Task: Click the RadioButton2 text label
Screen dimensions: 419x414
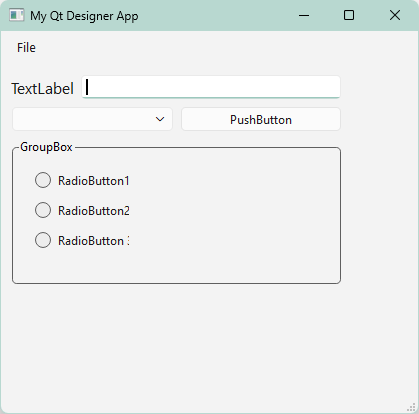Action: pos(94,211)
